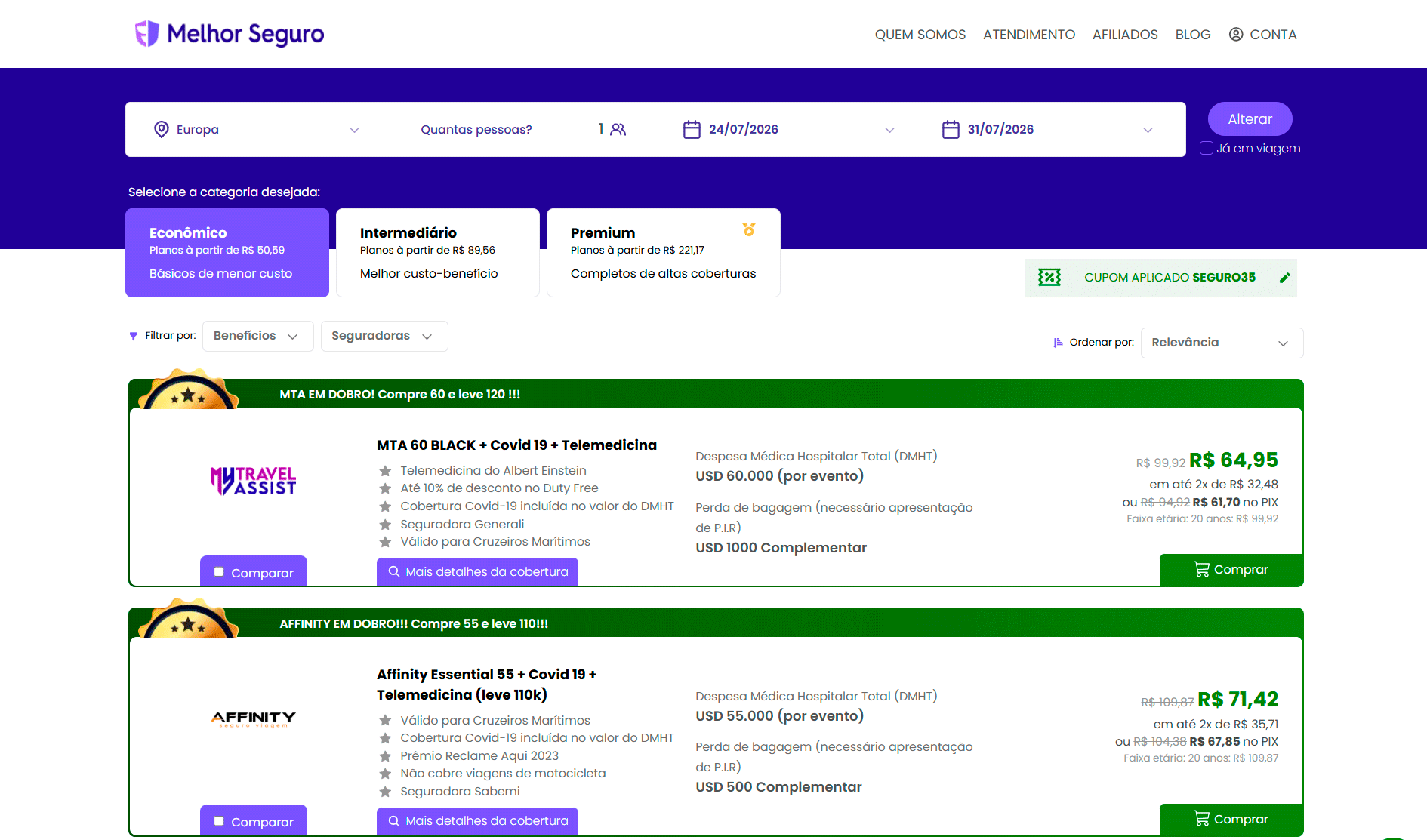This screenshot has height=840, width=1427.
Task: Click the location pin icon beside Europa
Action: (161, 129)
